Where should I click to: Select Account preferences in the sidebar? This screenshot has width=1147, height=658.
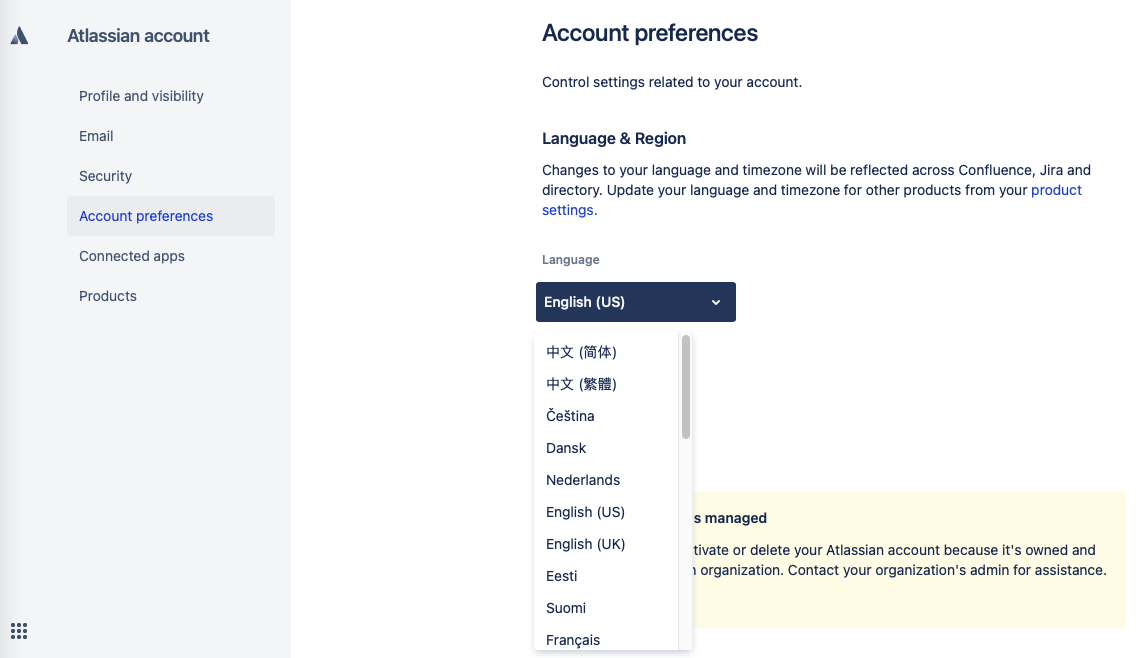tap(146, 216)
